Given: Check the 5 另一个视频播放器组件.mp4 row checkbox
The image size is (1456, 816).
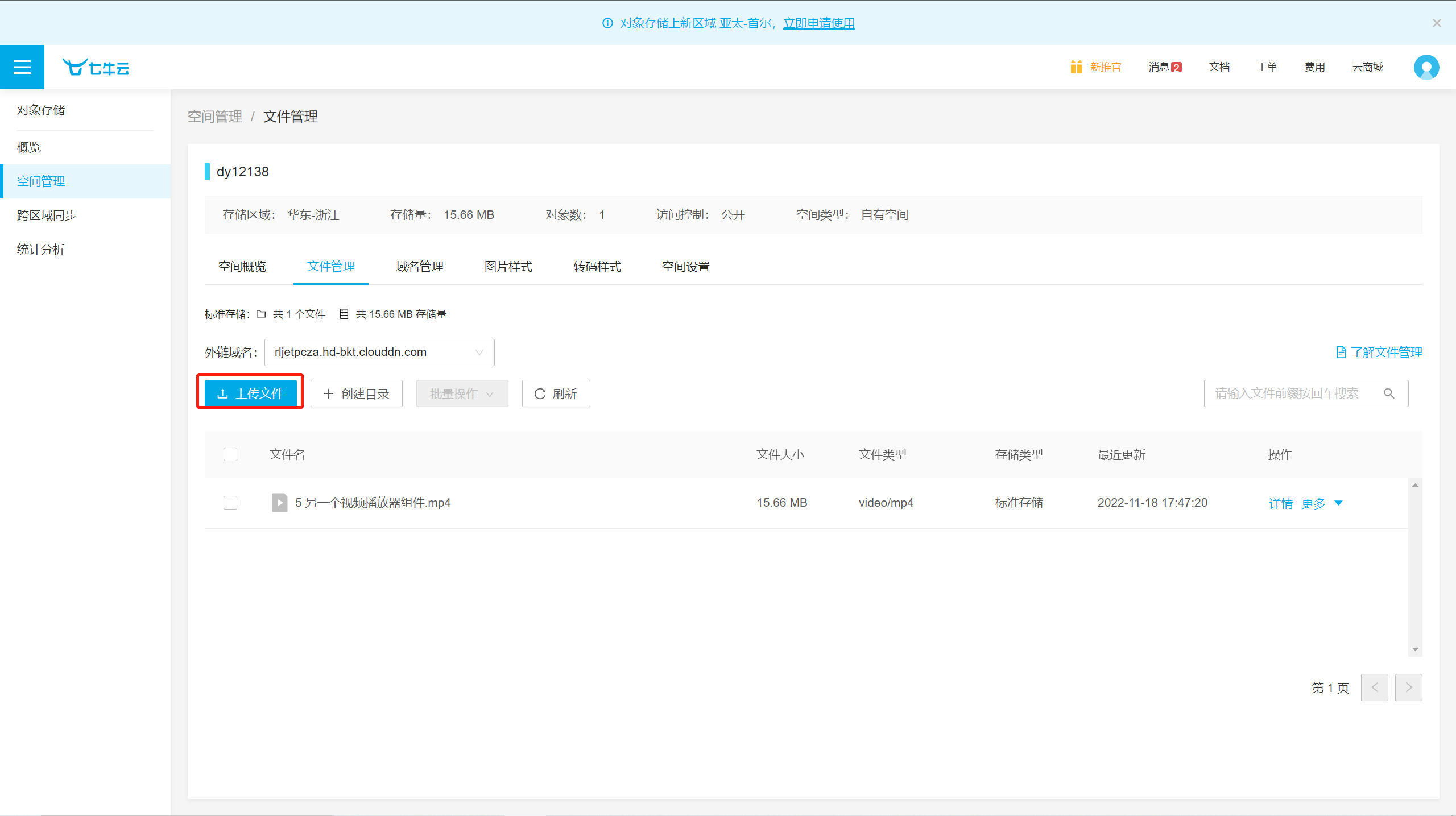Looking at the screenshot, I should tap(230, 503).
